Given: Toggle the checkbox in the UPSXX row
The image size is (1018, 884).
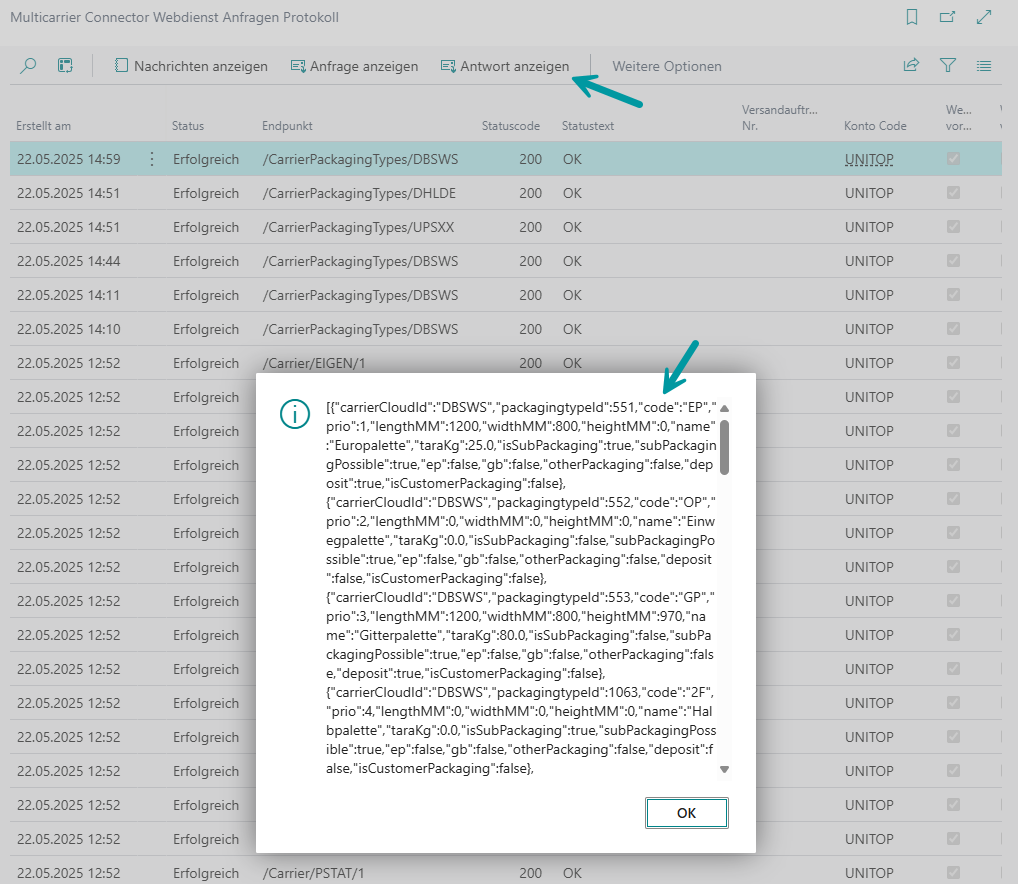Looking at the screenshot, I should [x=953, y=227].
